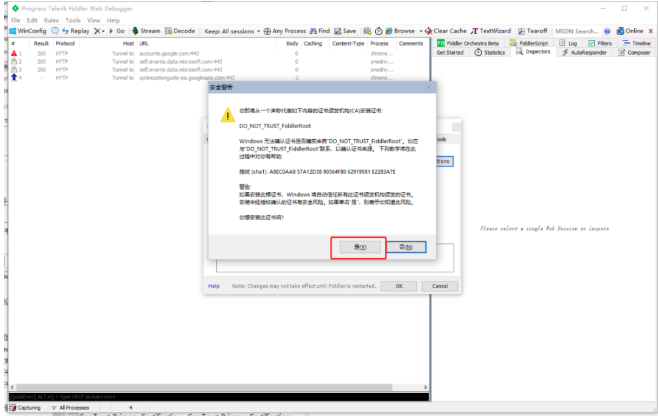
Task: Select the Any Process target picker
Action: pos(285,31)
